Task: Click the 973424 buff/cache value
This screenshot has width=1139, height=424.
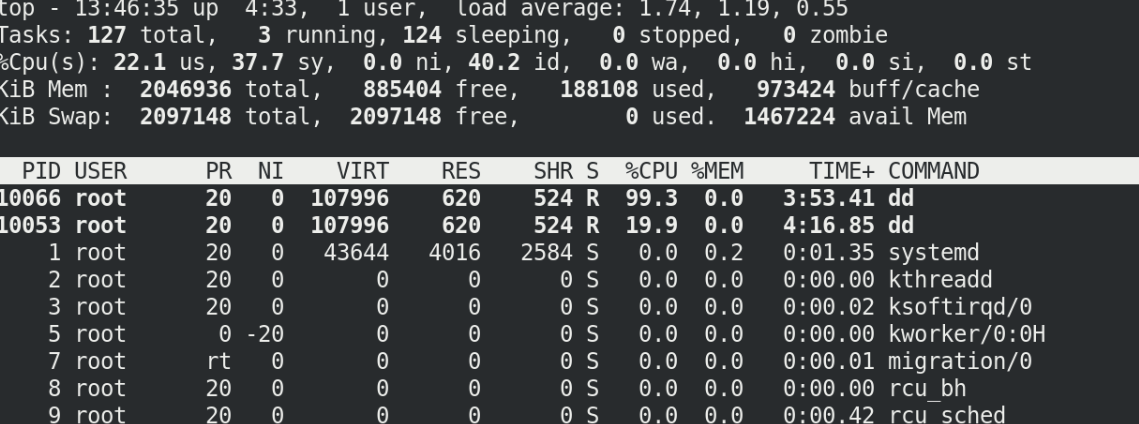Action: tap(796, 89)
